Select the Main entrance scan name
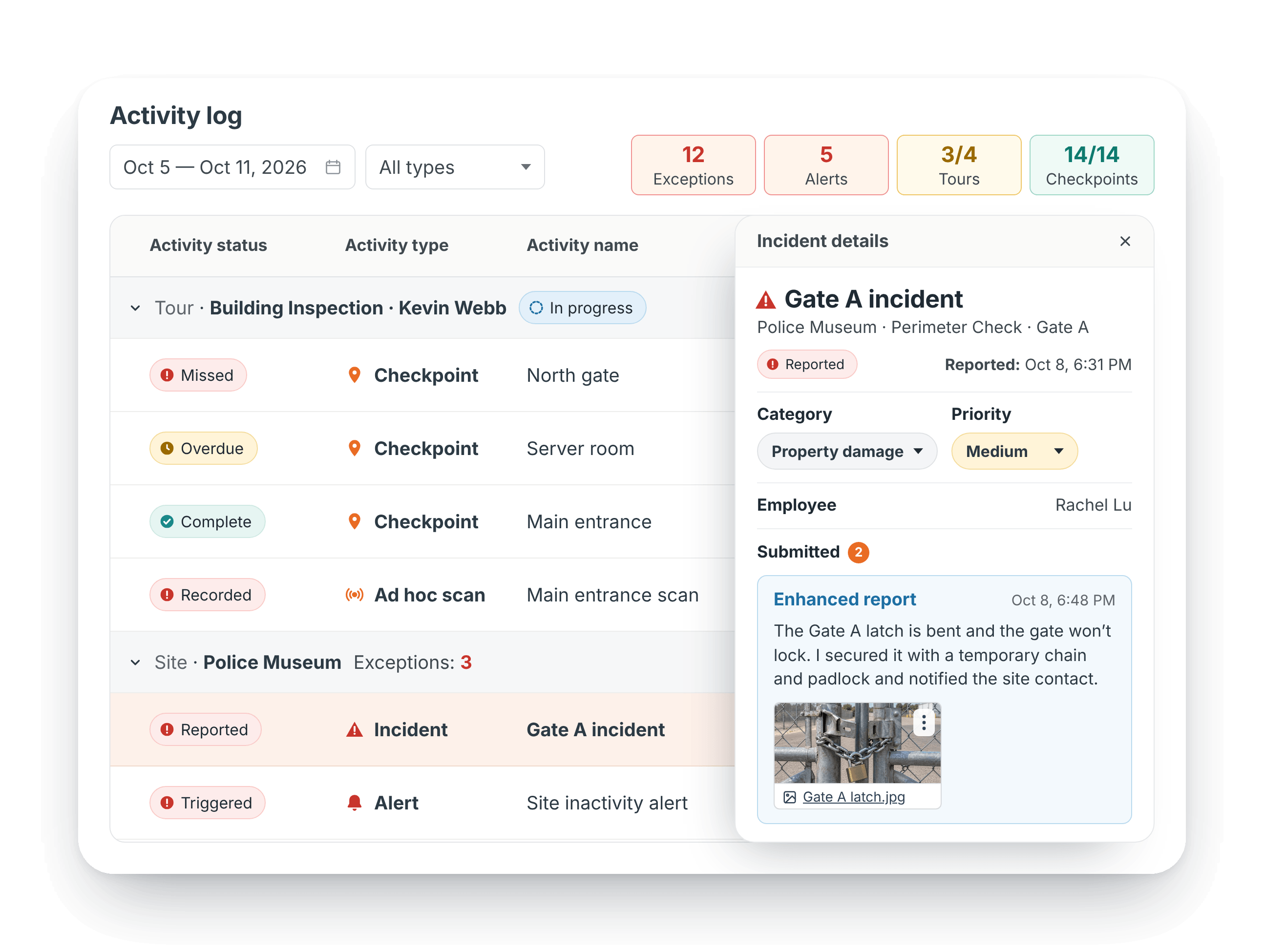This screenshot has height=952, width=1264. [612, 595]
